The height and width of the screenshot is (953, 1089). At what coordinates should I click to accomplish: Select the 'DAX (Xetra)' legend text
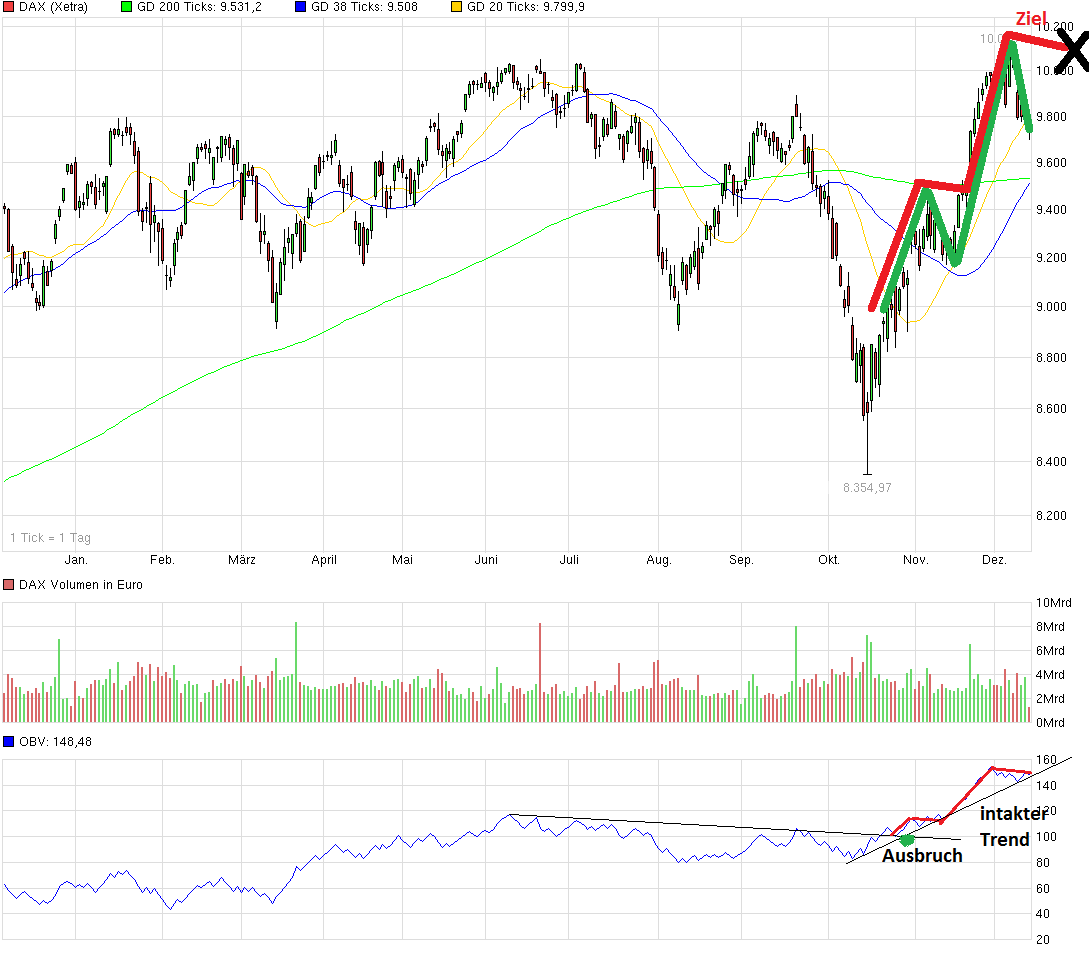(x=53, y=7)
